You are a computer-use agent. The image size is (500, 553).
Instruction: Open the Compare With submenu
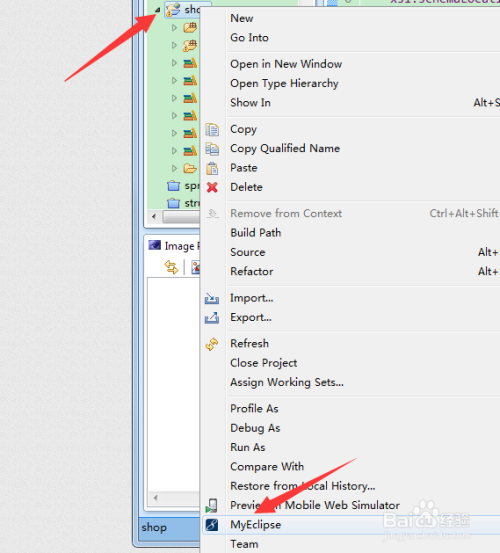267,467
